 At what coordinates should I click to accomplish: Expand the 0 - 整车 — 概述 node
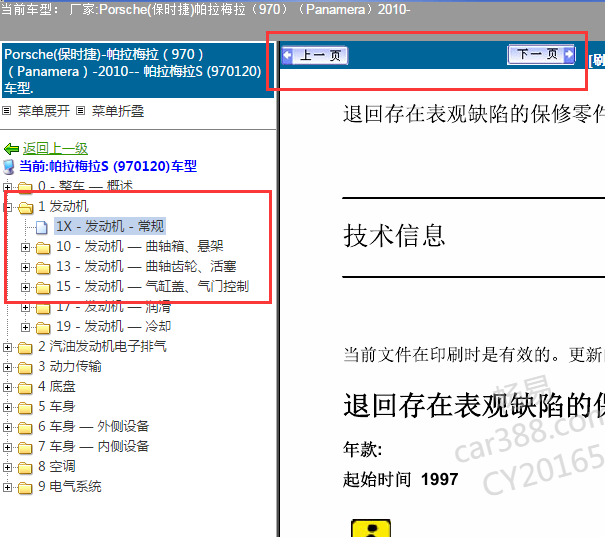point(7,187)
